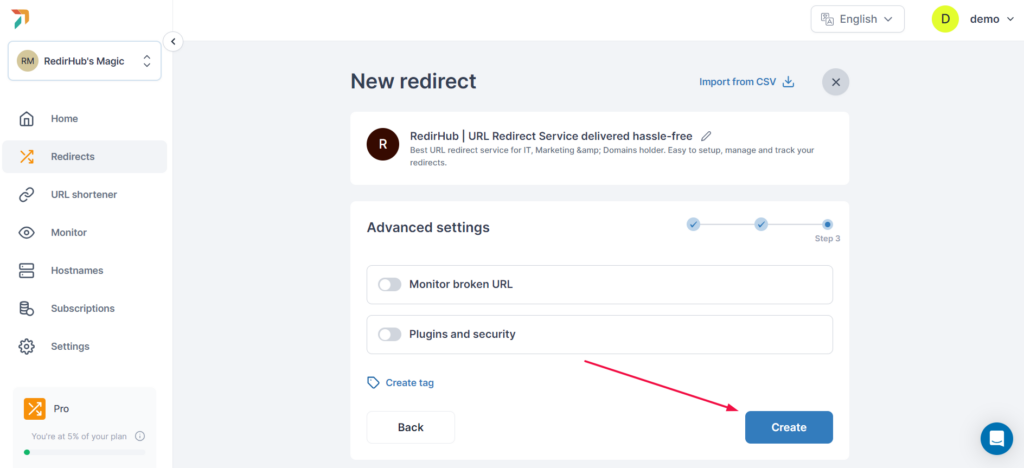Click the tag icon beside Create tag
1024x468 pixels.
[x=373, y=382]
